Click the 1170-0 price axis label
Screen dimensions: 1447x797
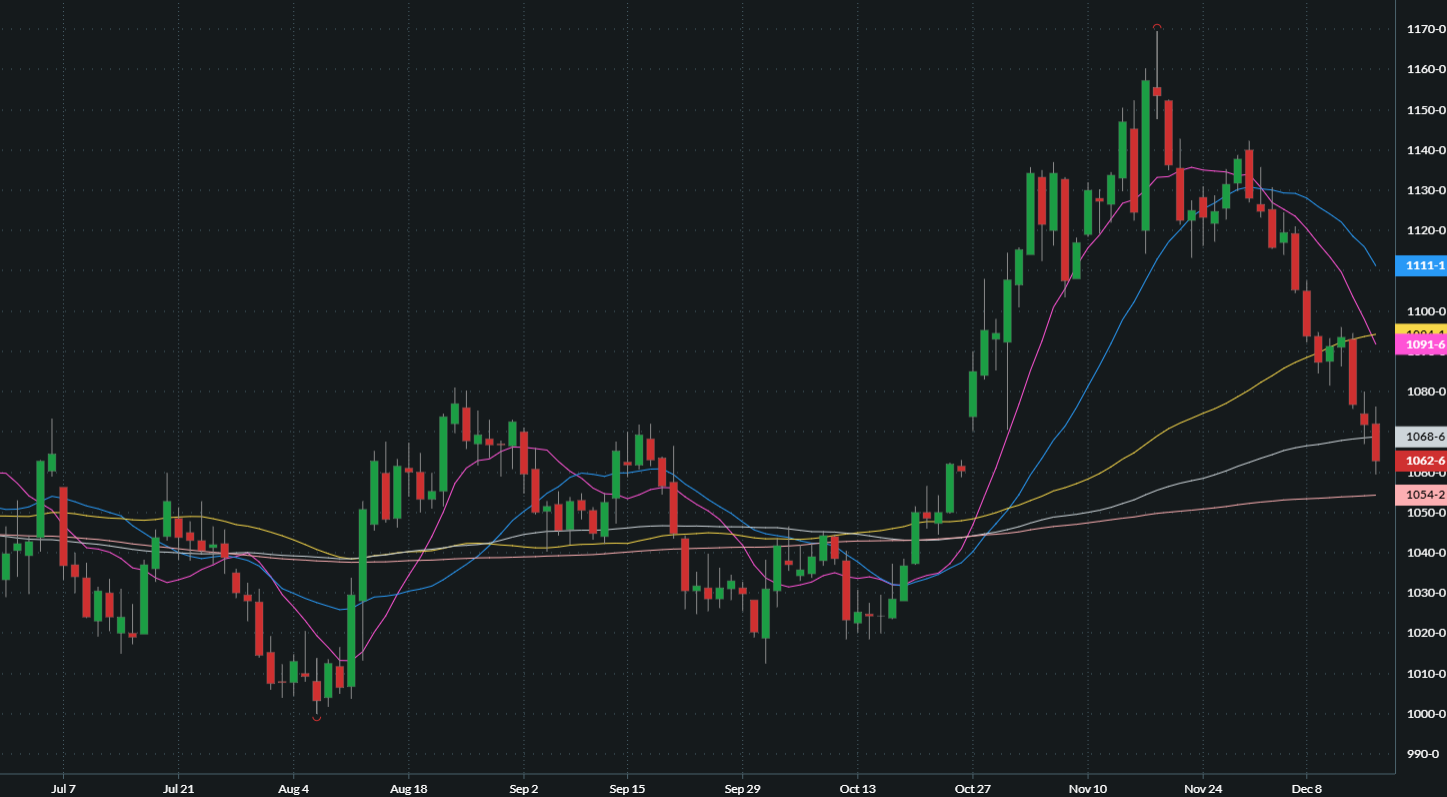click(1425, 29)
